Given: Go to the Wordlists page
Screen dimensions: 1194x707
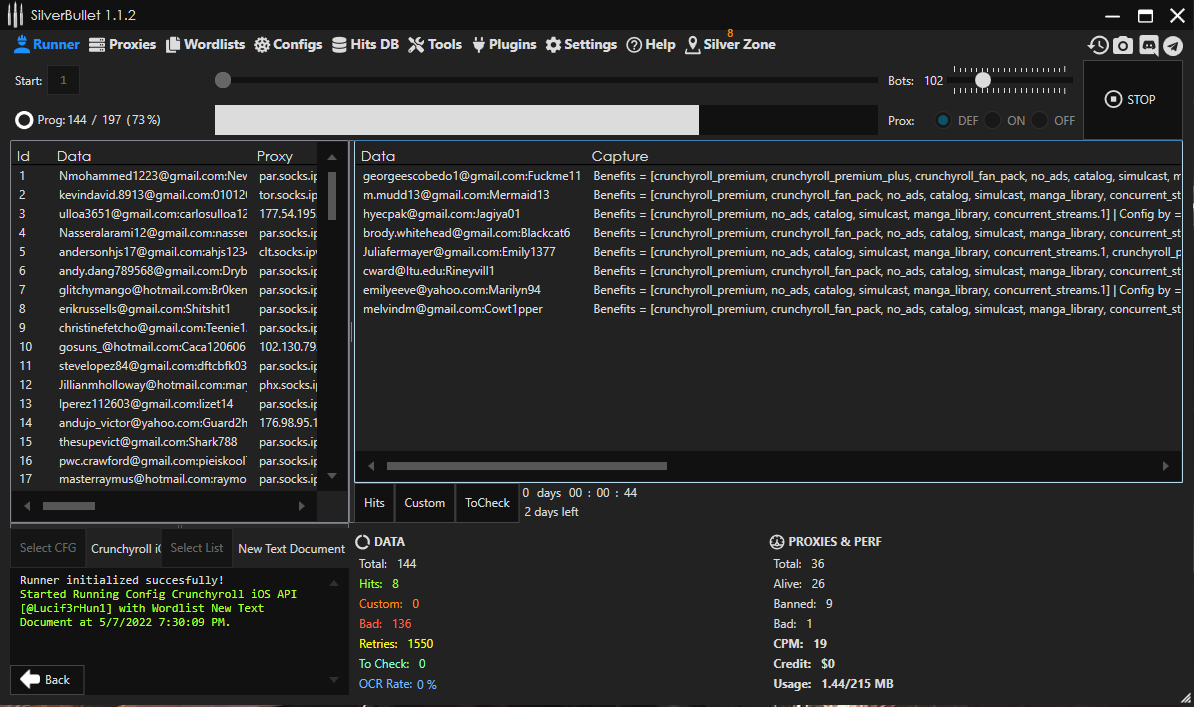Looking at the screenshot, I should [x=206, y=44].
